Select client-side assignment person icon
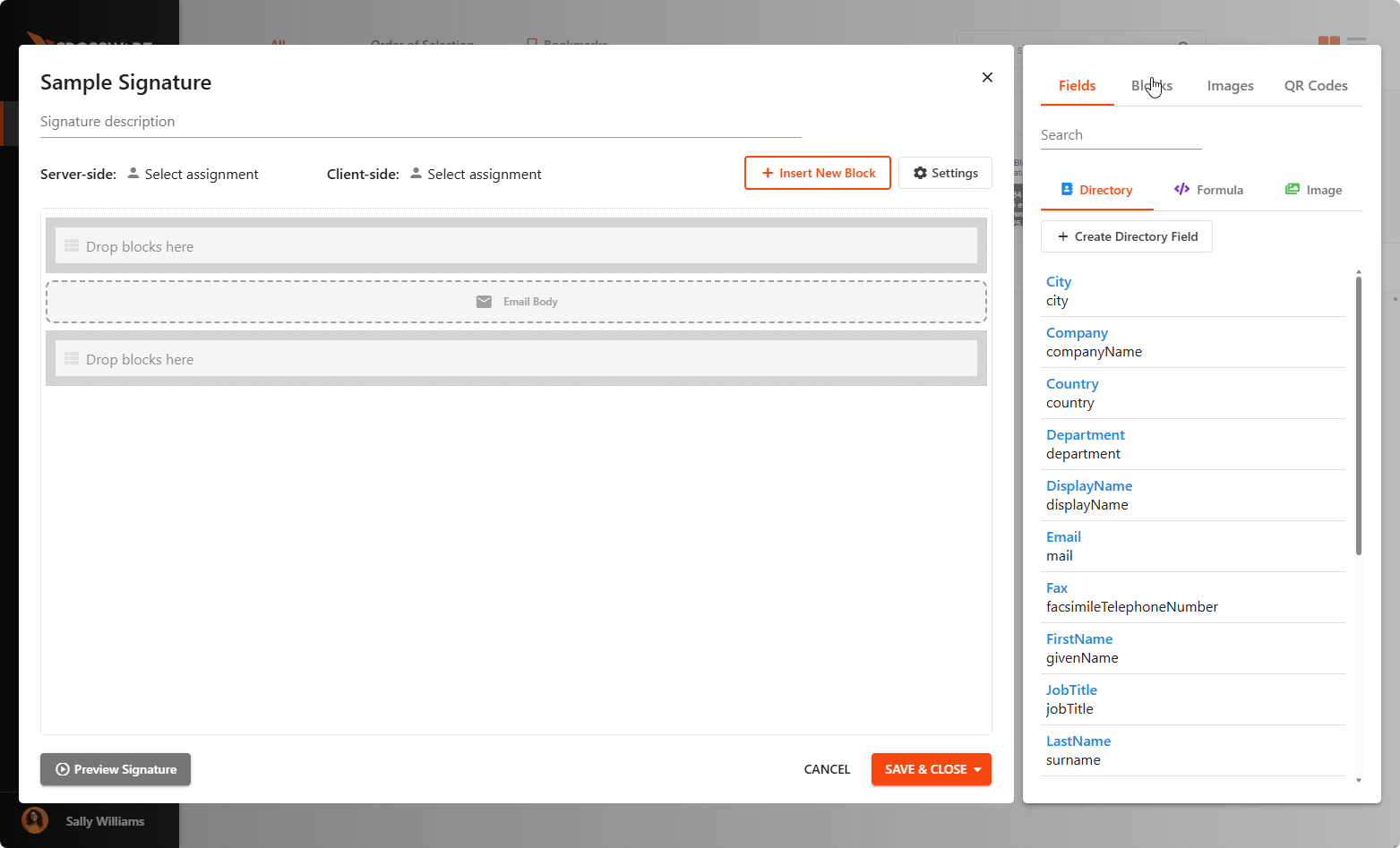Screen dimensions: 1400x848 [x=416, y=174]
